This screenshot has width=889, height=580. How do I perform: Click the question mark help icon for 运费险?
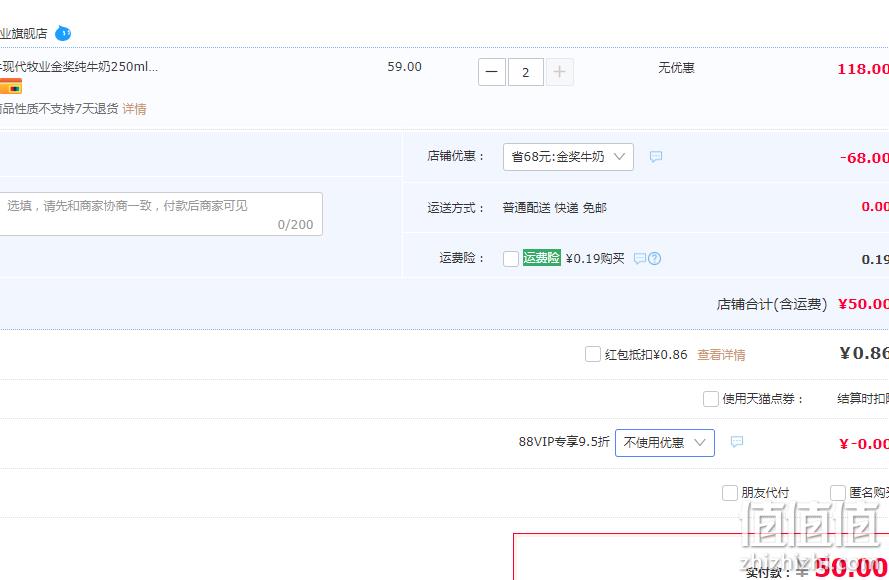(654, 259)
